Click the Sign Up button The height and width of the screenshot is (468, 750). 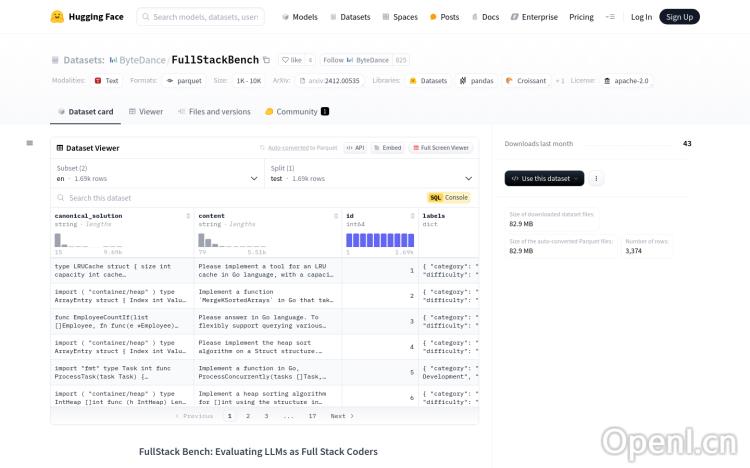coord(679,17)
